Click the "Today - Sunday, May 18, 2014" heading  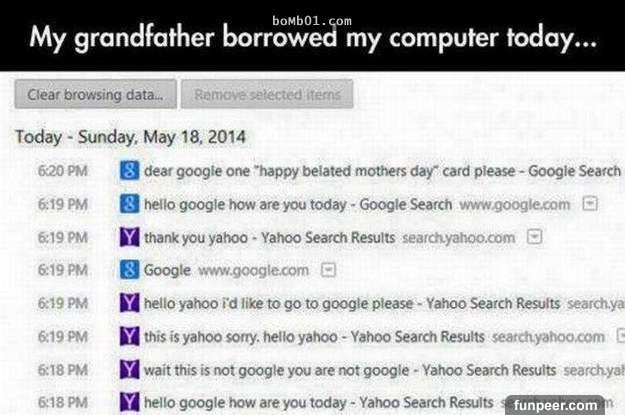coord(132,136)
